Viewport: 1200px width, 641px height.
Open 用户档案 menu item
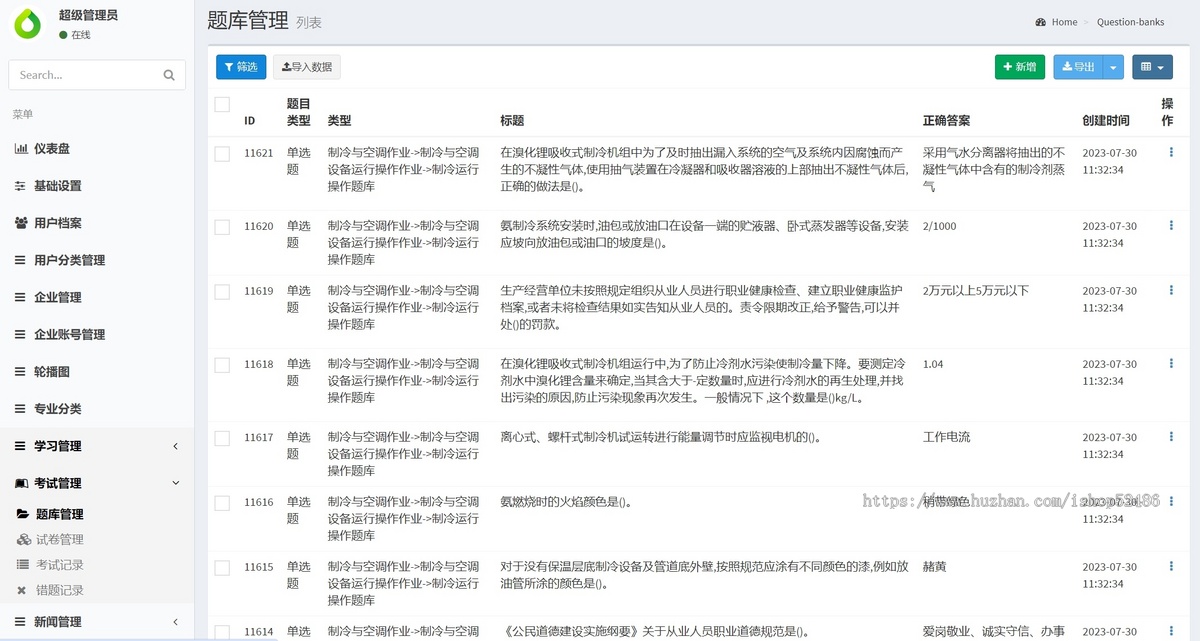pyautogui.click(x=97, y=223)
